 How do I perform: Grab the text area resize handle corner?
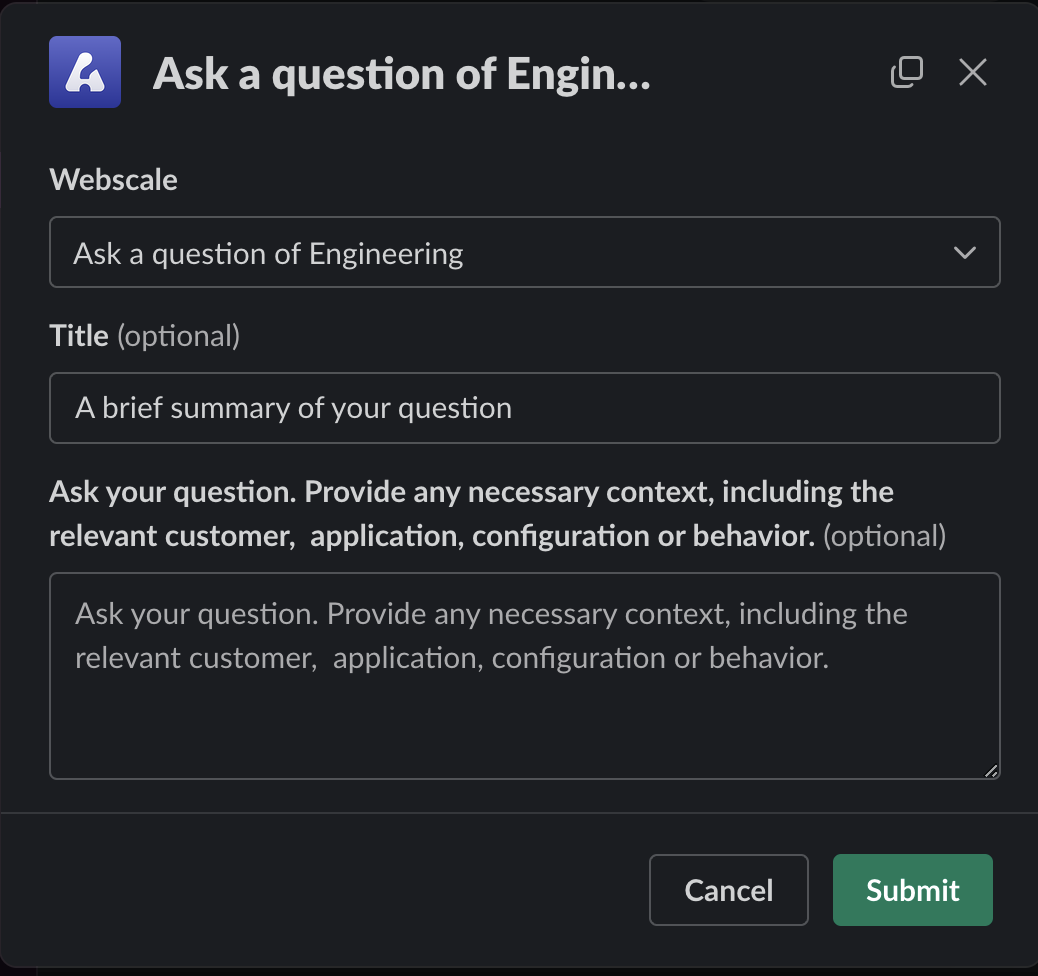click(x=991, y=770)
